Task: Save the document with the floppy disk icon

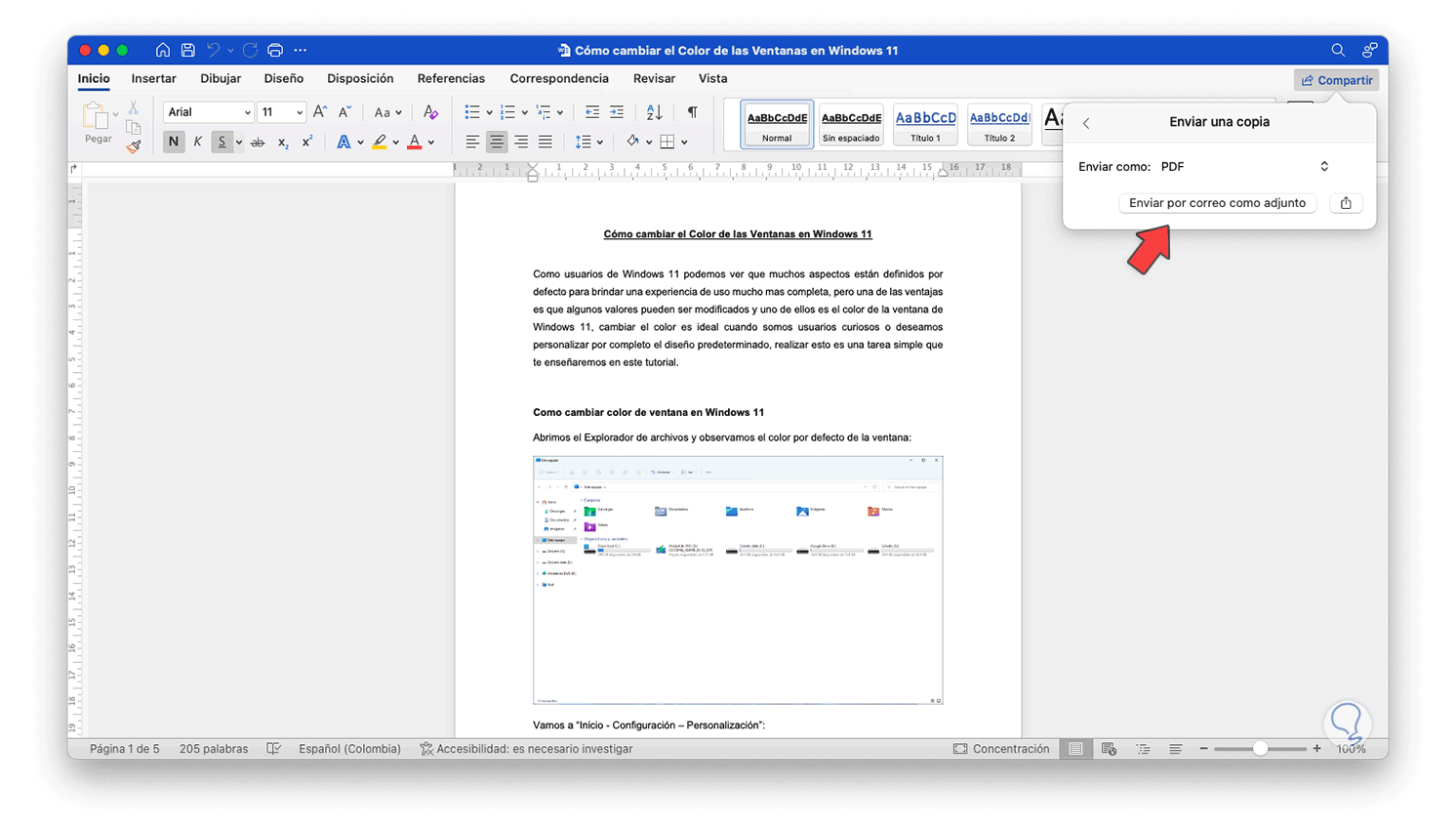Action: point(188,50)
